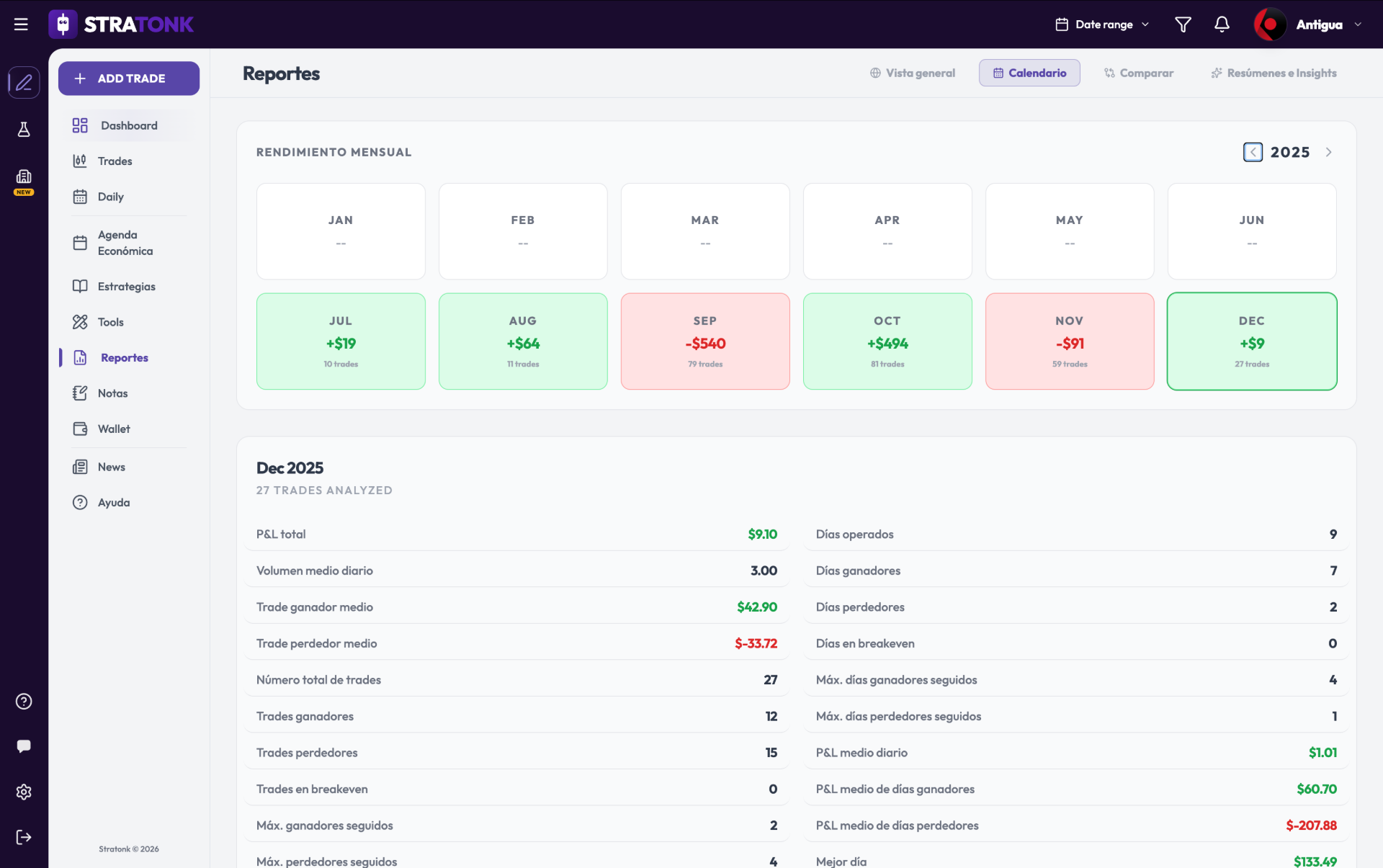
Task: Go to previous year with left chevron
Action: pyautogui.click(x=1253, y=152)
